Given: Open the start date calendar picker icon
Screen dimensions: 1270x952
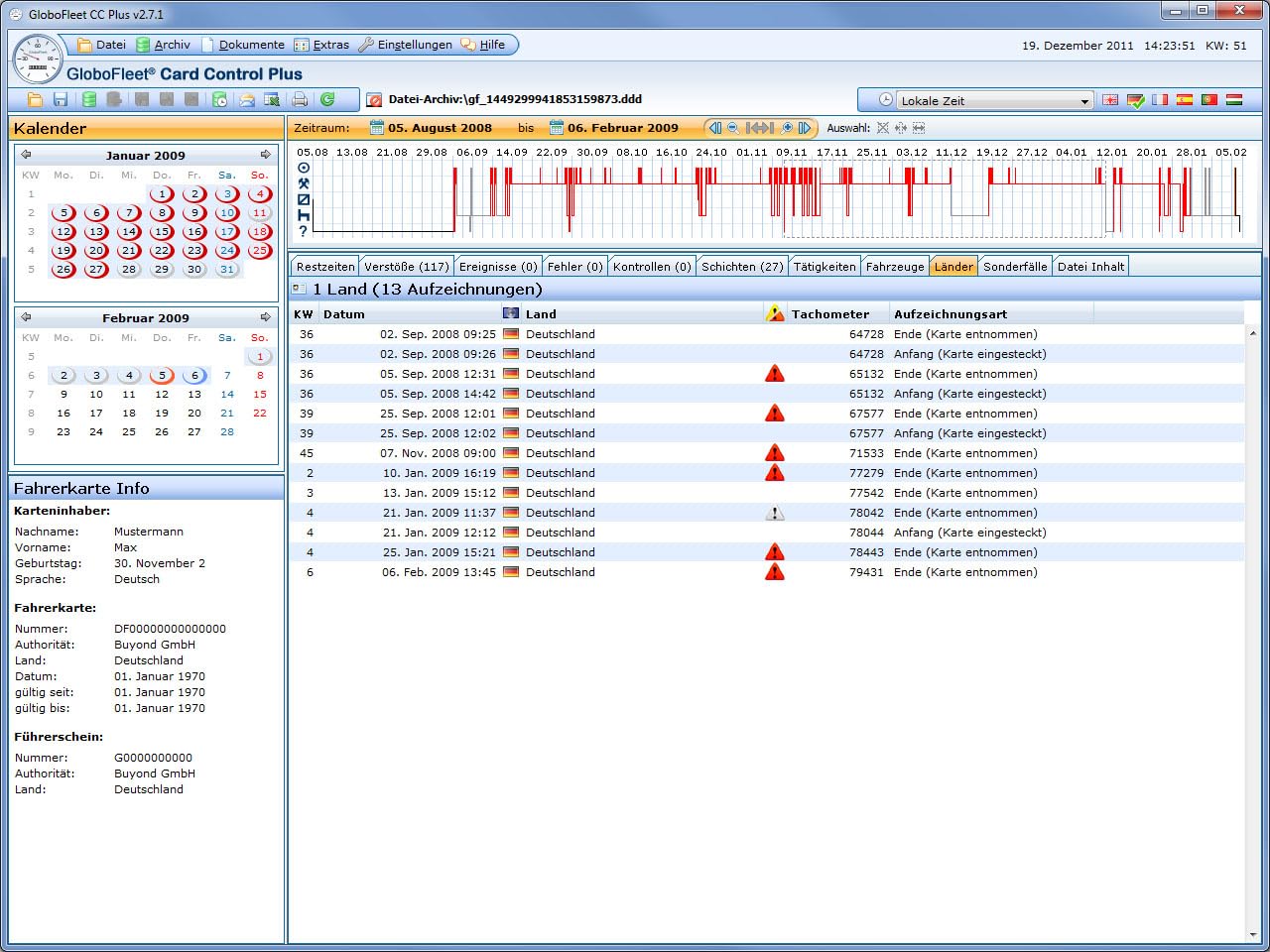Looking at the screenshot, I should [377, 128].
